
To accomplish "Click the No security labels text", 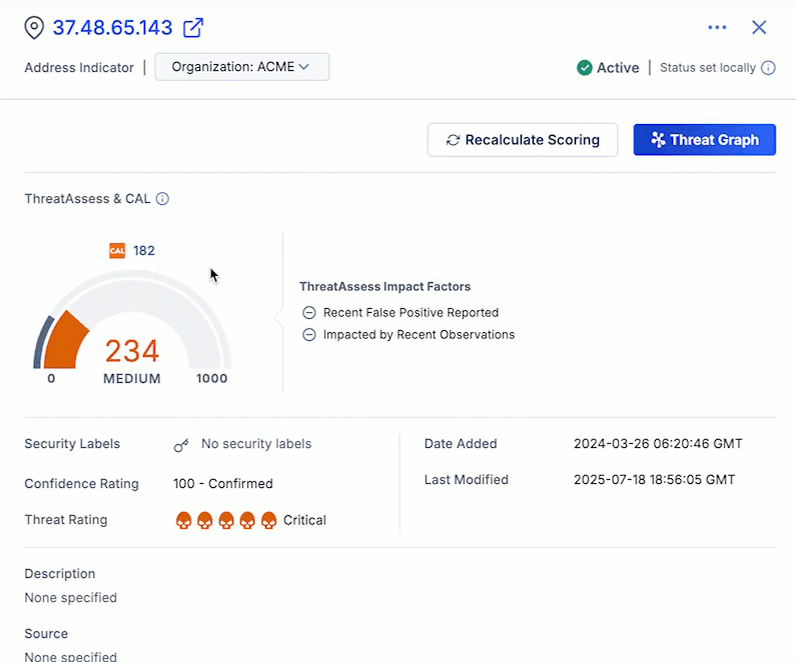I will pos(256,444).
